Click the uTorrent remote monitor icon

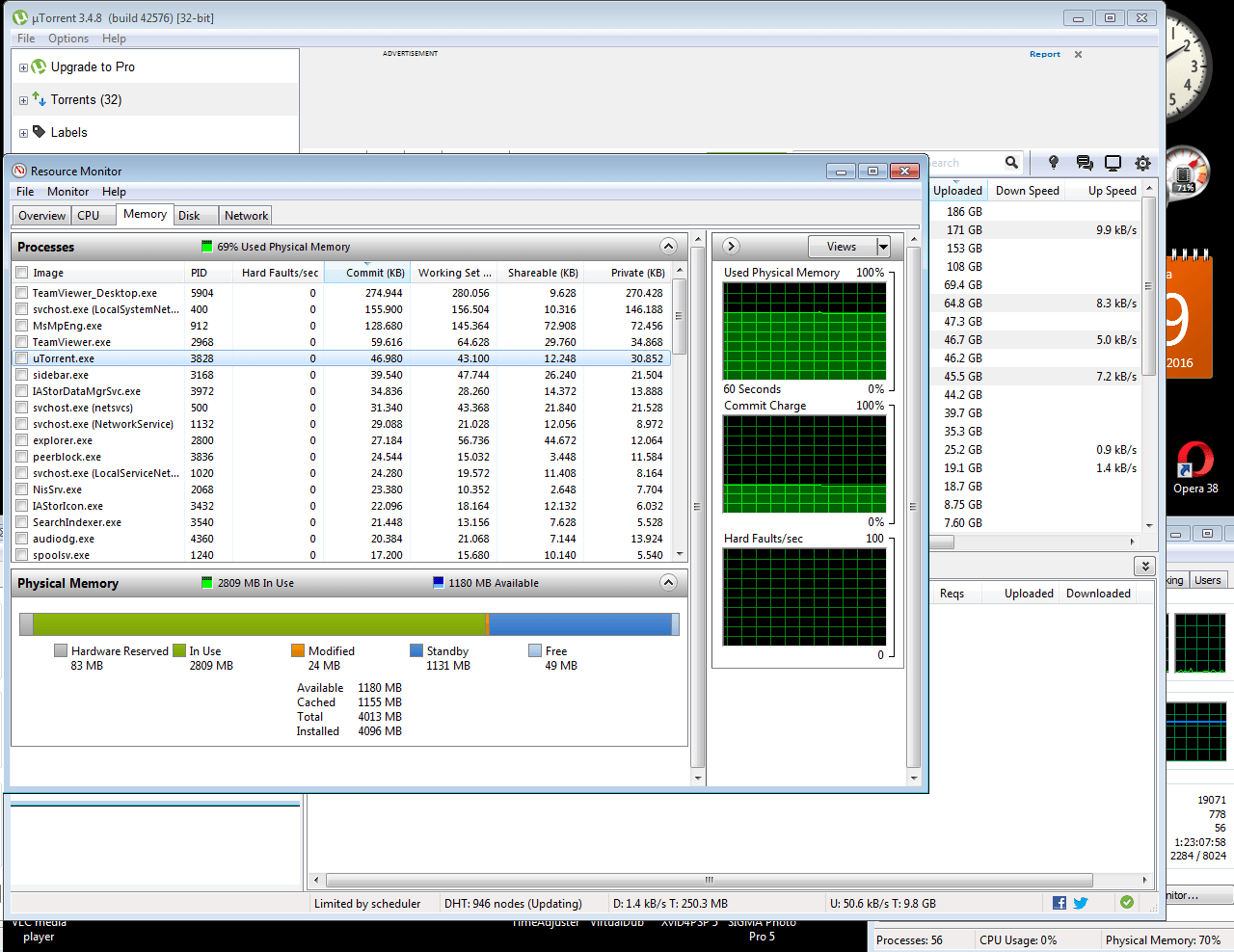[1113, 163]
